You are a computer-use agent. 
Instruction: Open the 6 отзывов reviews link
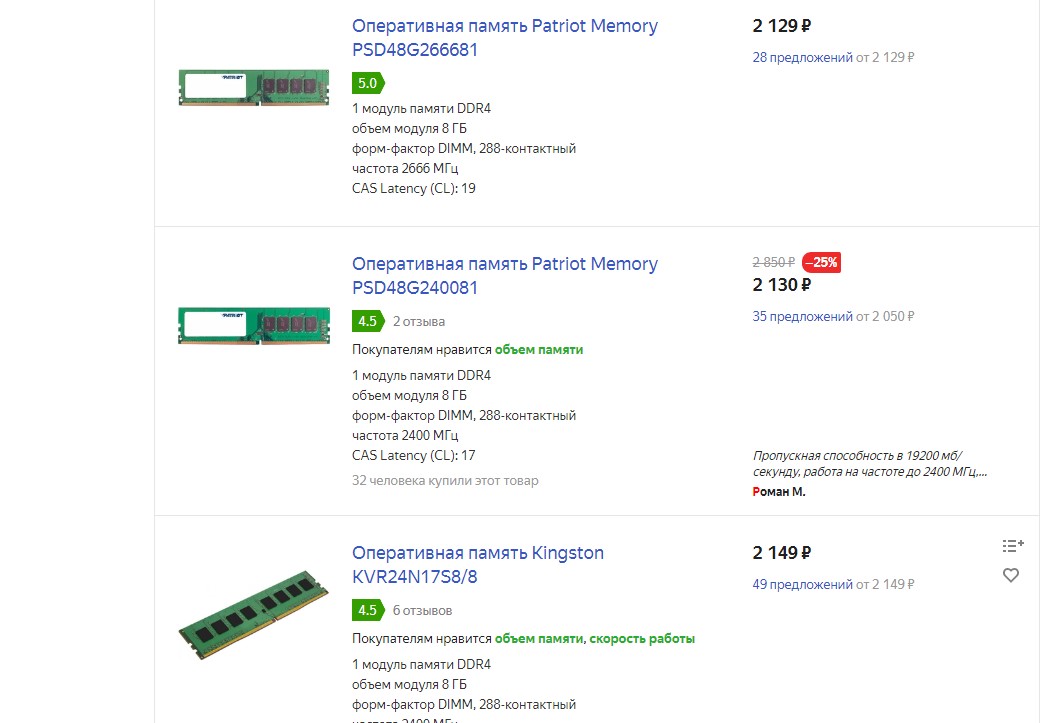tap(422, 610)
